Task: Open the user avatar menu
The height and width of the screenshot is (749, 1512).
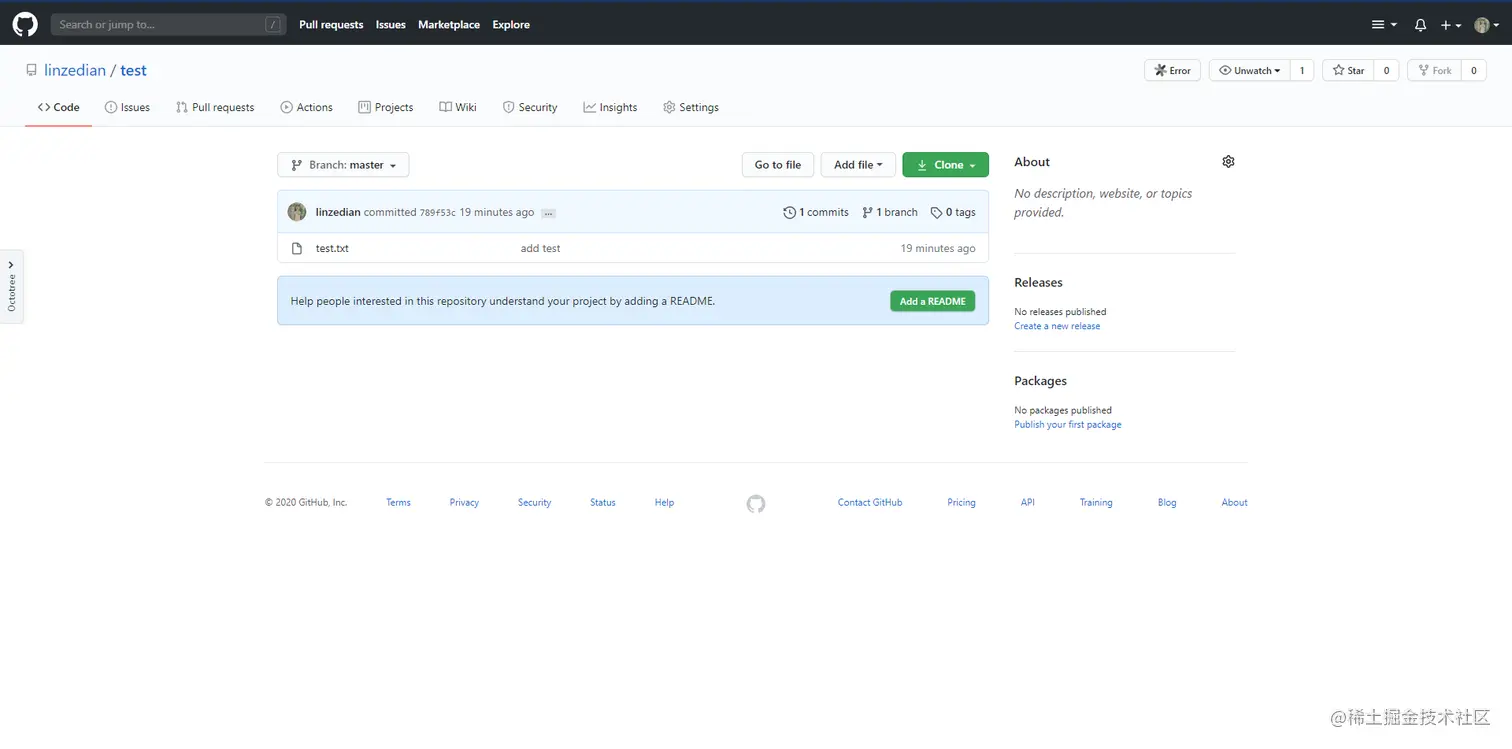Action: 1486,25
